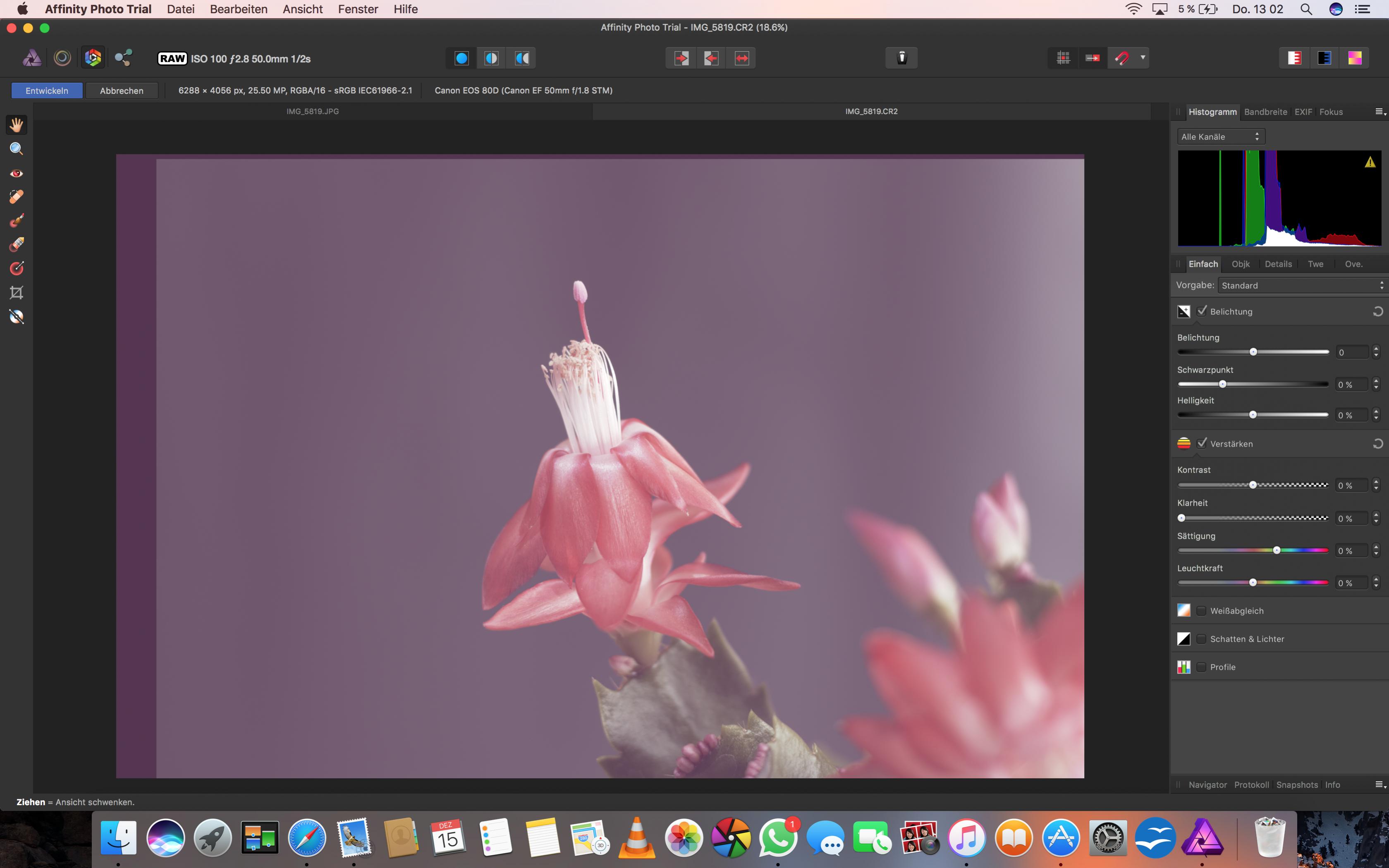This screenshot has height=868, width=1389.
Task: Open the Alle Kanäle channel dropdown
Action: [1220, 136]
